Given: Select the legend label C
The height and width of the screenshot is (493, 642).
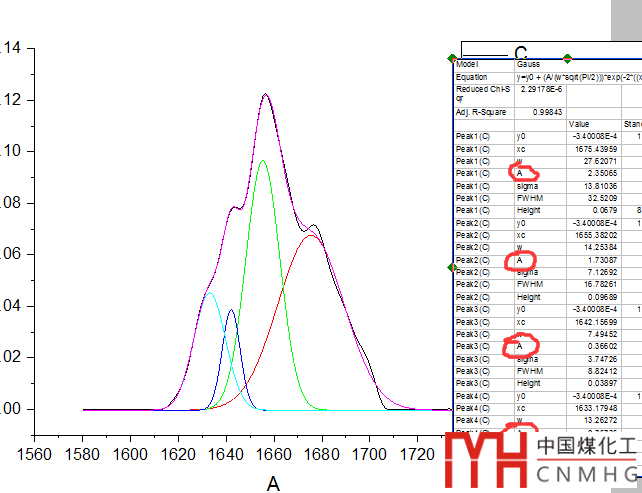Looking at the screenshot, I should pos(520,53).
